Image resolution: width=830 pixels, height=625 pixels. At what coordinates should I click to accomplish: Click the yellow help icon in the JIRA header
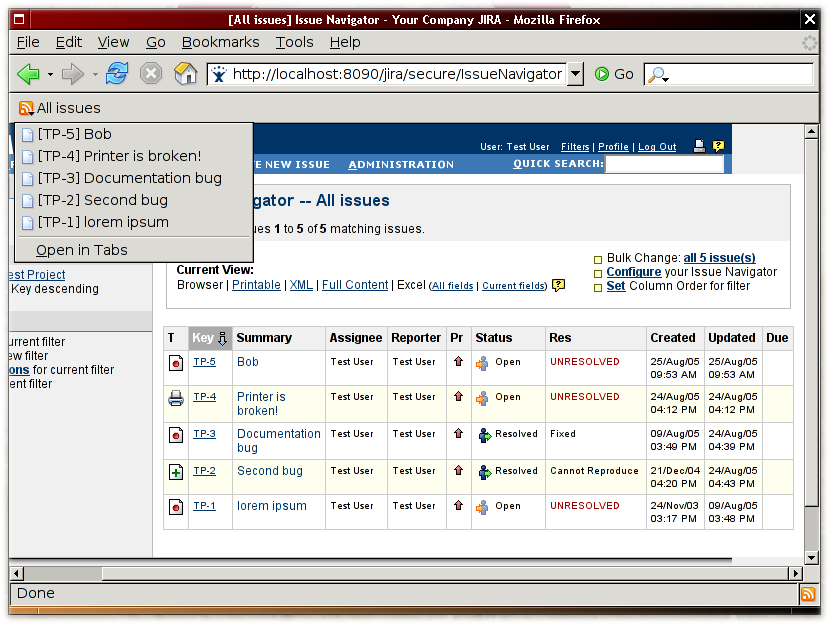coord(718,146)
